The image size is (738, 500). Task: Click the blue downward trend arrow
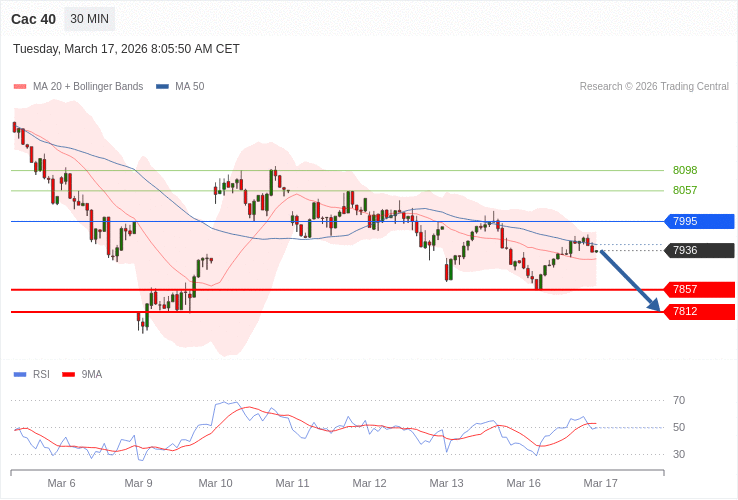click(x=630, y=280)
